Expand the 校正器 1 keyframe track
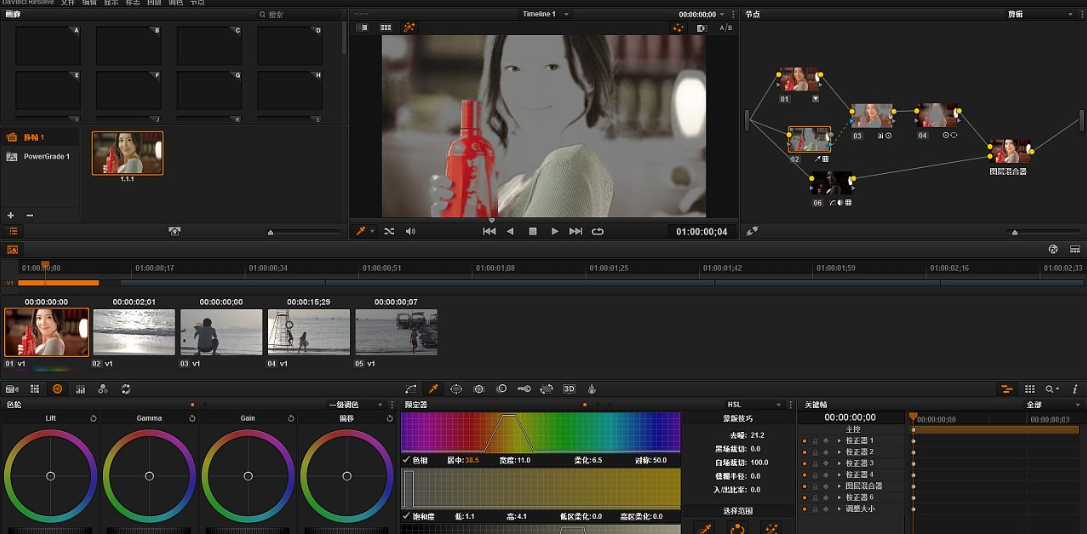This screenshot has width=1087, height=534. tap(839, 440)
